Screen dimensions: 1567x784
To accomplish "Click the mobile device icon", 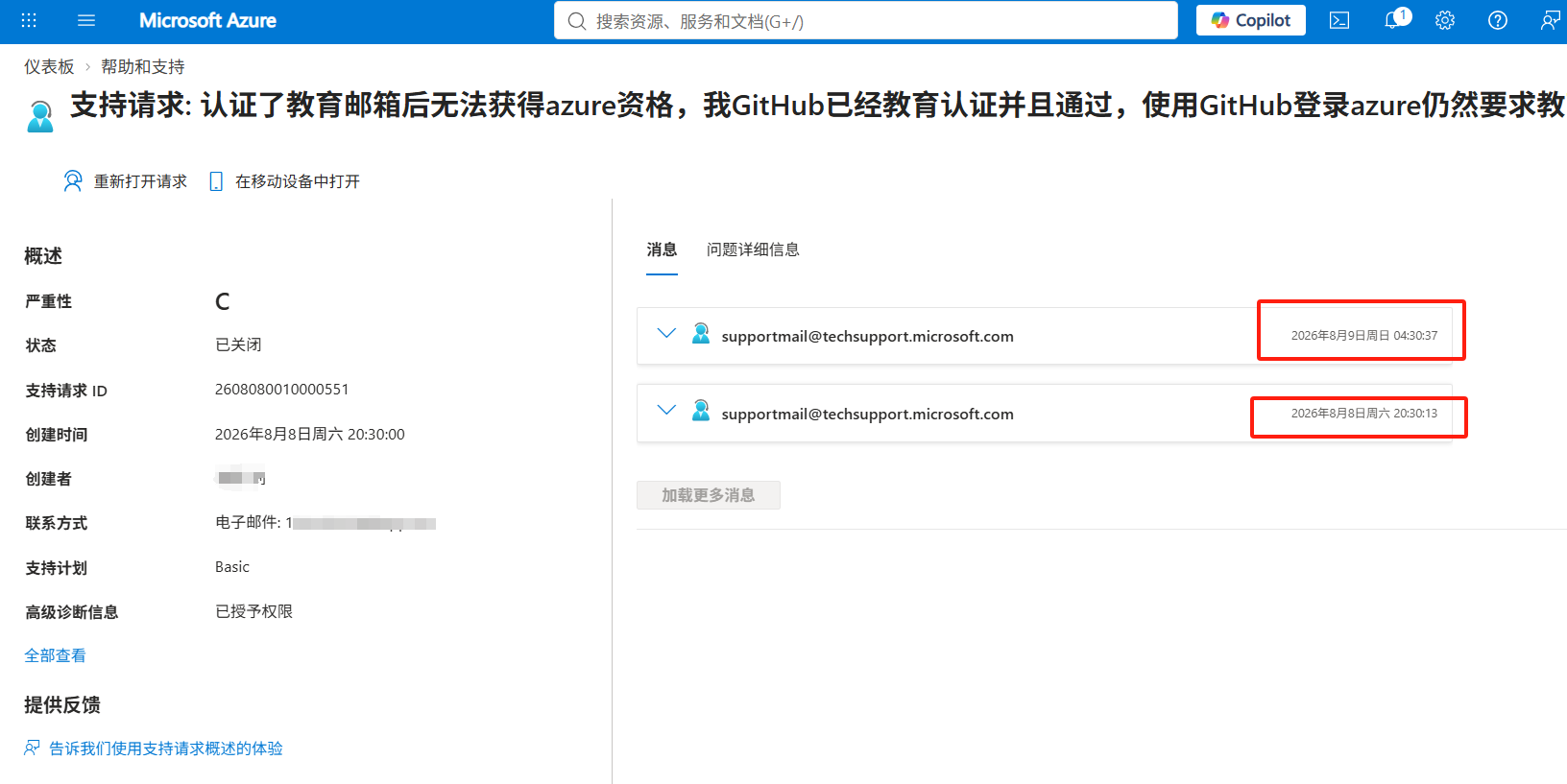I will click(x=216, y=181).
